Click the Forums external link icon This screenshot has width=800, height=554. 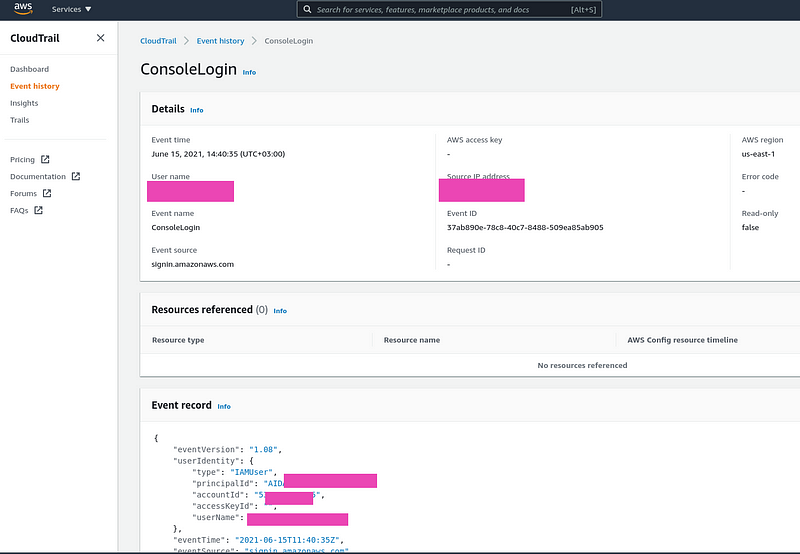(x=47, y=193)
